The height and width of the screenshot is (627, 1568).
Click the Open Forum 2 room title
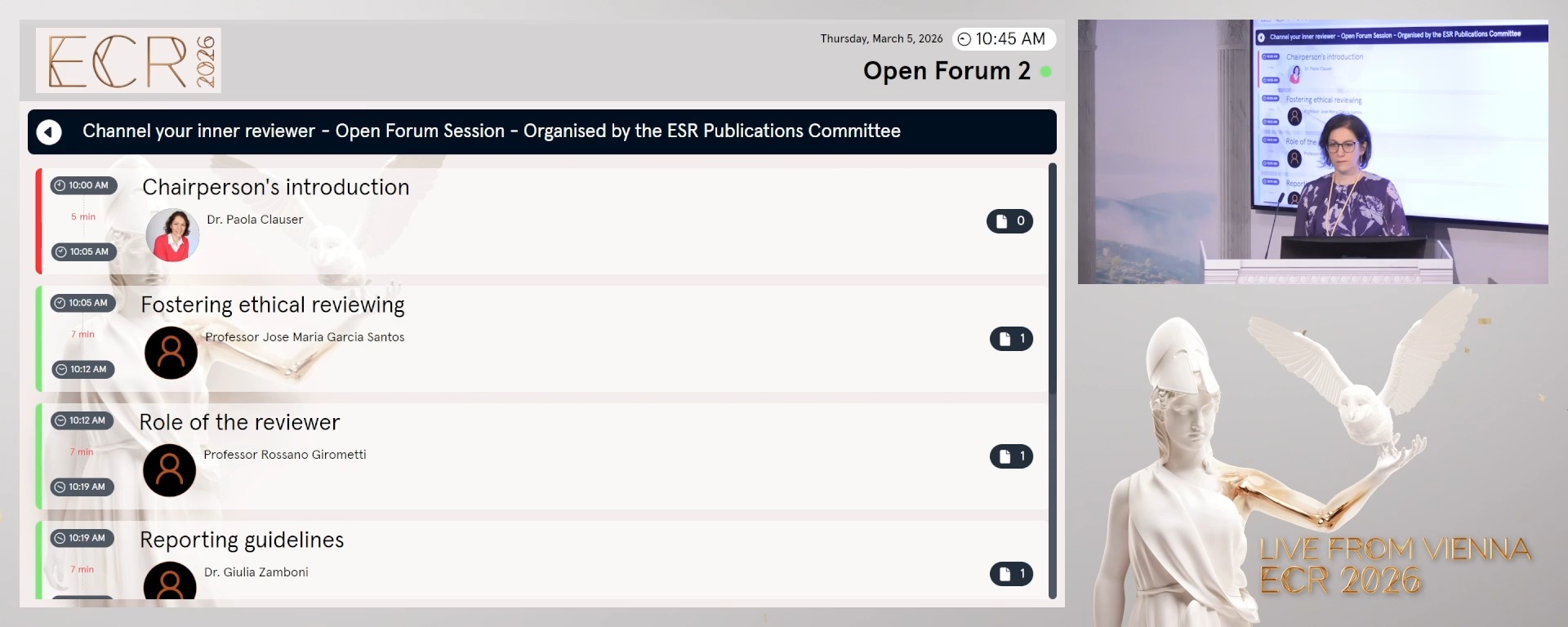947,72
